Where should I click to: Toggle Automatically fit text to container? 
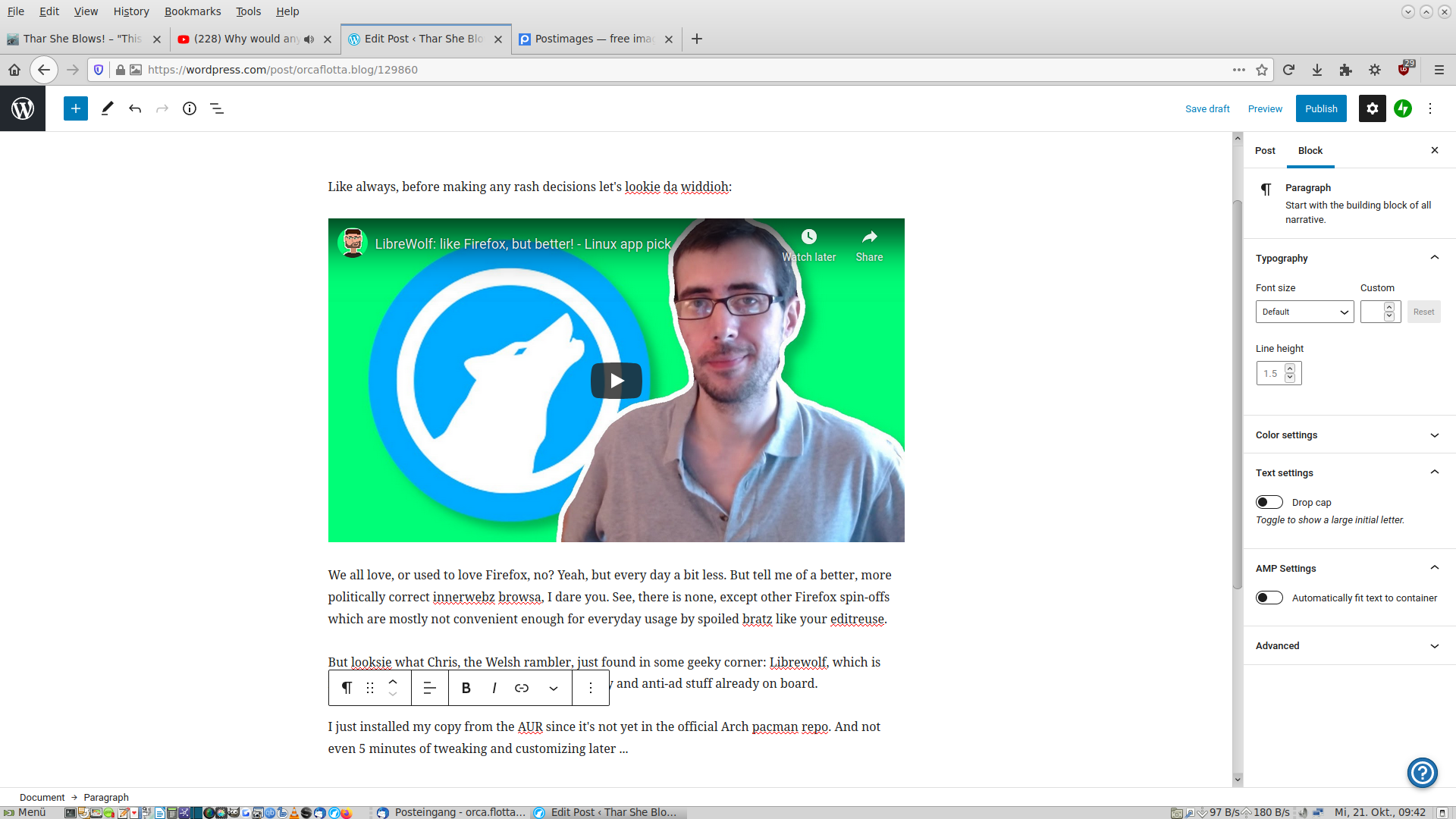[1268, 597]
